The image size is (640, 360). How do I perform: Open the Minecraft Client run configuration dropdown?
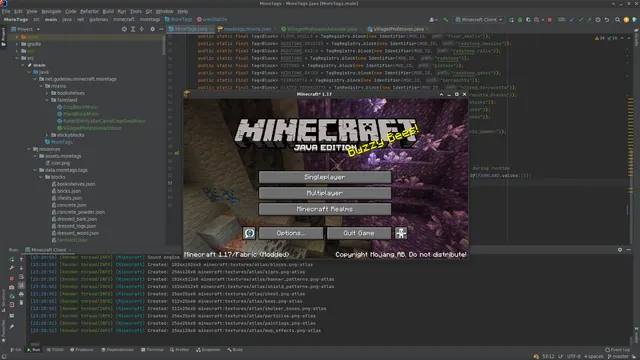click(479, 20)
